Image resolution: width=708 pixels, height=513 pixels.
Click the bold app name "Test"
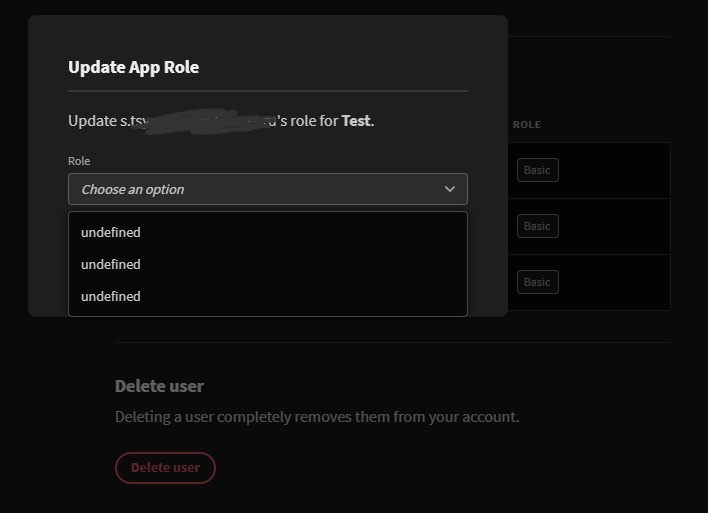coord(356,121)
